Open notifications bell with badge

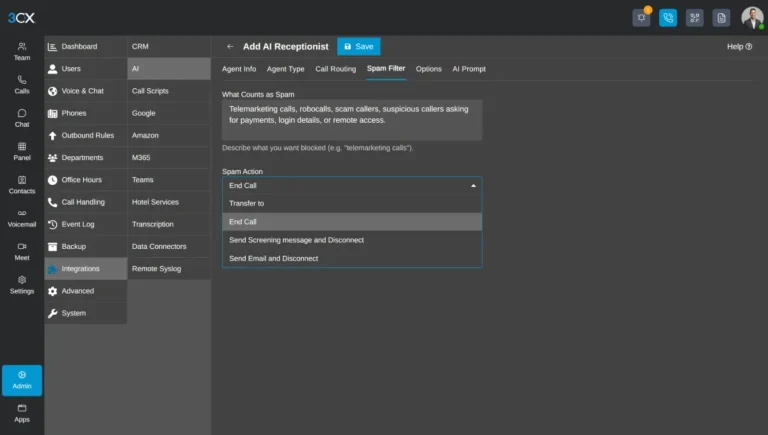[x=641, y=18]
